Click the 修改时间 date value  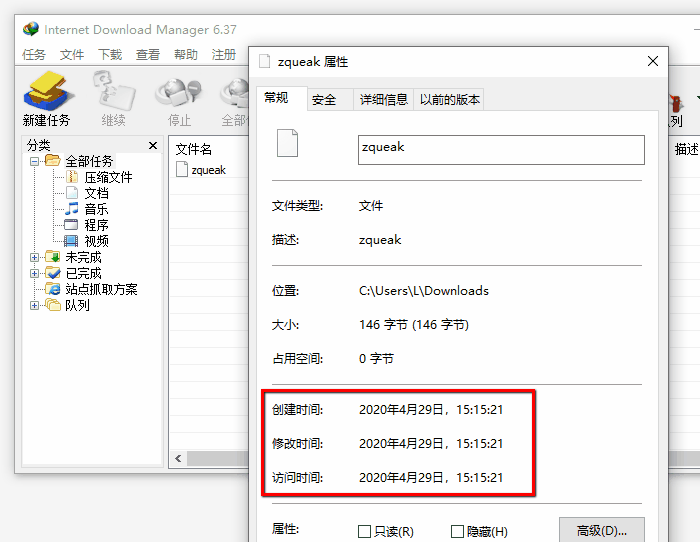(x=431, y=444)
